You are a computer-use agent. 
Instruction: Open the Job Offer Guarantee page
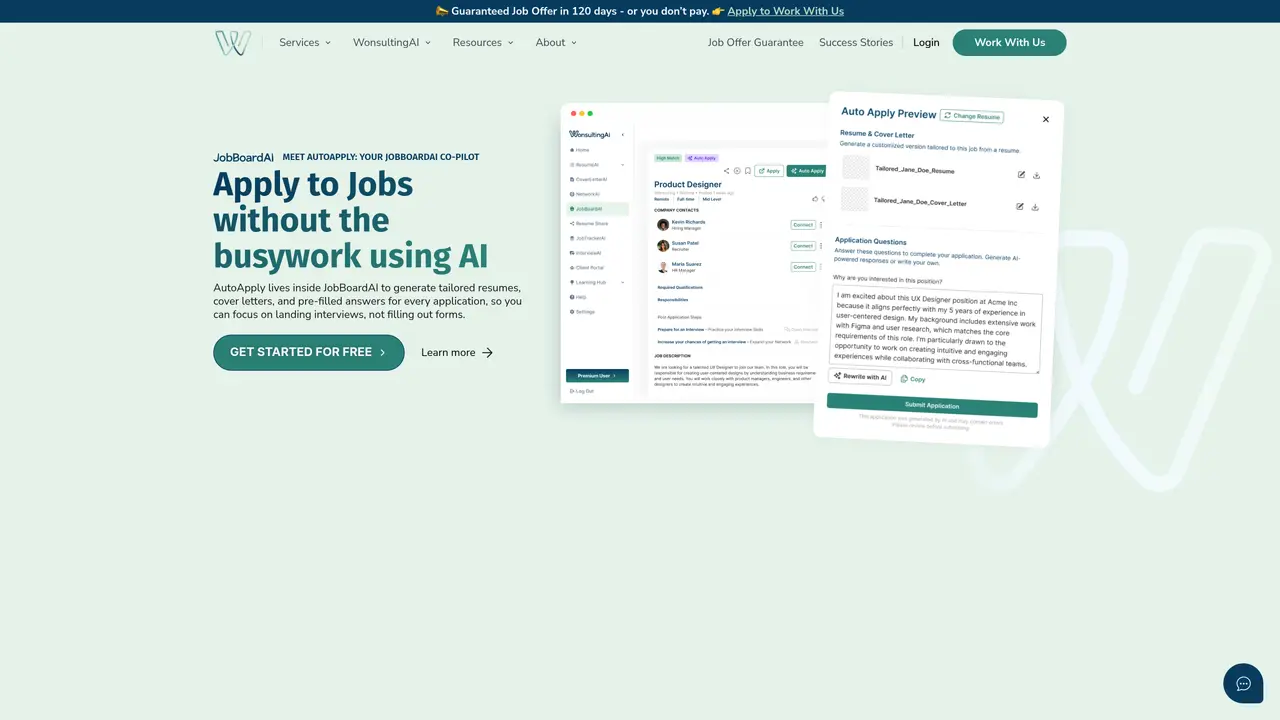point(756,43)
